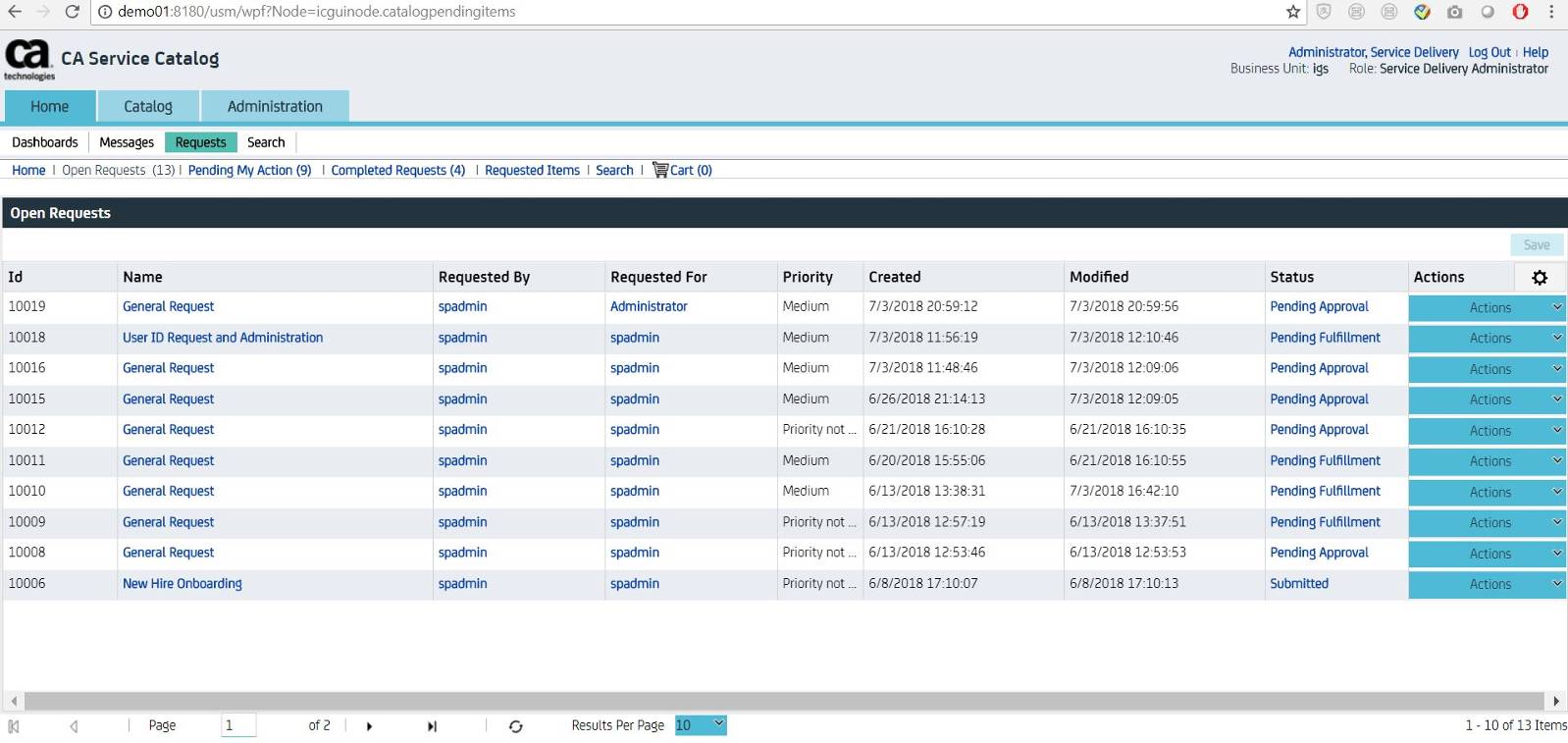The height and width of the screenshot is (743, 1568).
Task: Open the Search submenu item
Action: (x=266, y=142)
